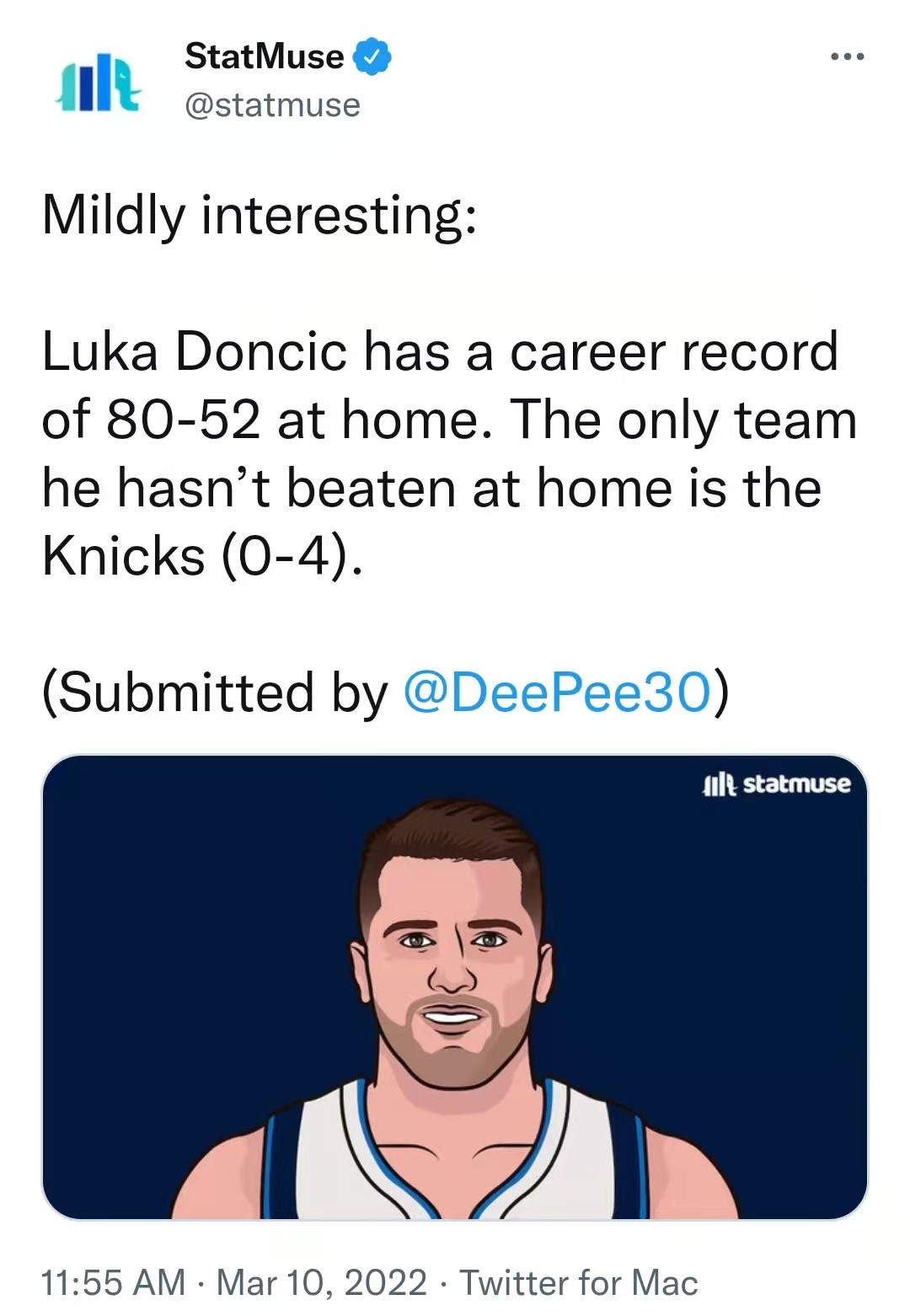Screen dimensions: 910x1316
Task: Open the StatMuse profile avatar logo
Action: pyautogui.click(x=99, y=83)
